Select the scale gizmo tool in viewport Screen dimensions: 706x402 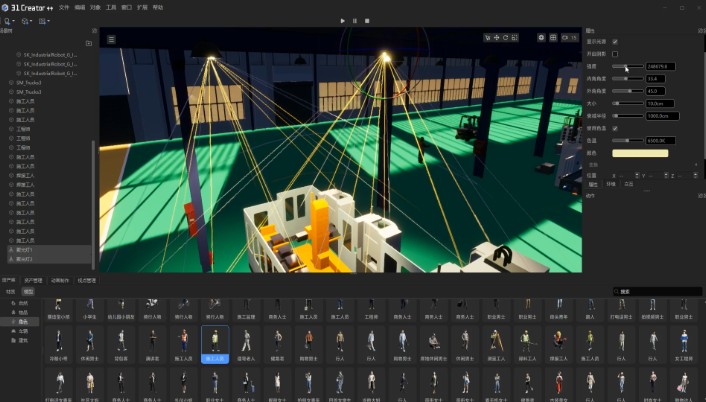[516, 38]
